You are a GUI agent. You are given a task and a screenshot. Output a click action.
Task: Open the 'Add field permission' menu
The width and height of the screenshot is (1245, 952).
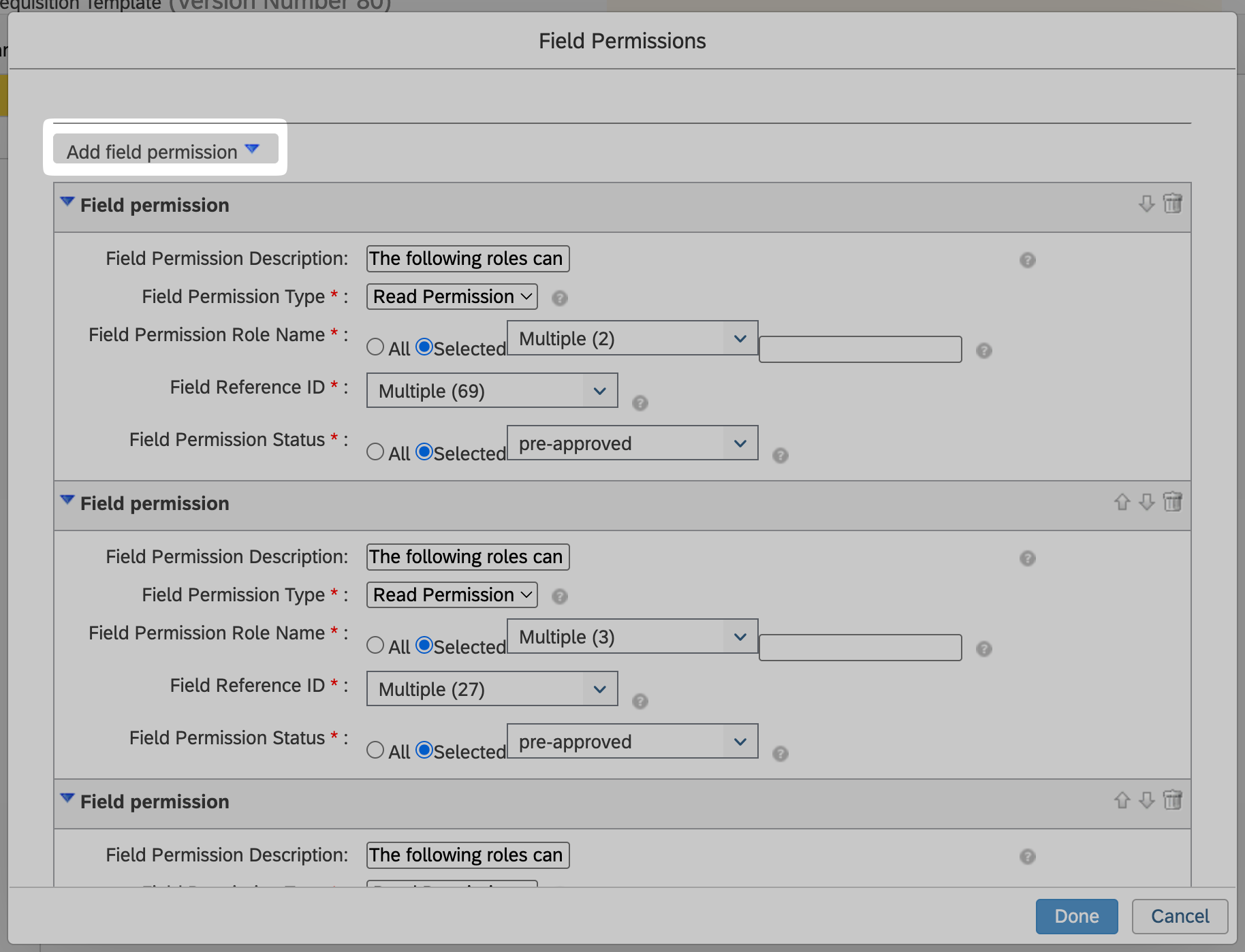click(165, 150)
